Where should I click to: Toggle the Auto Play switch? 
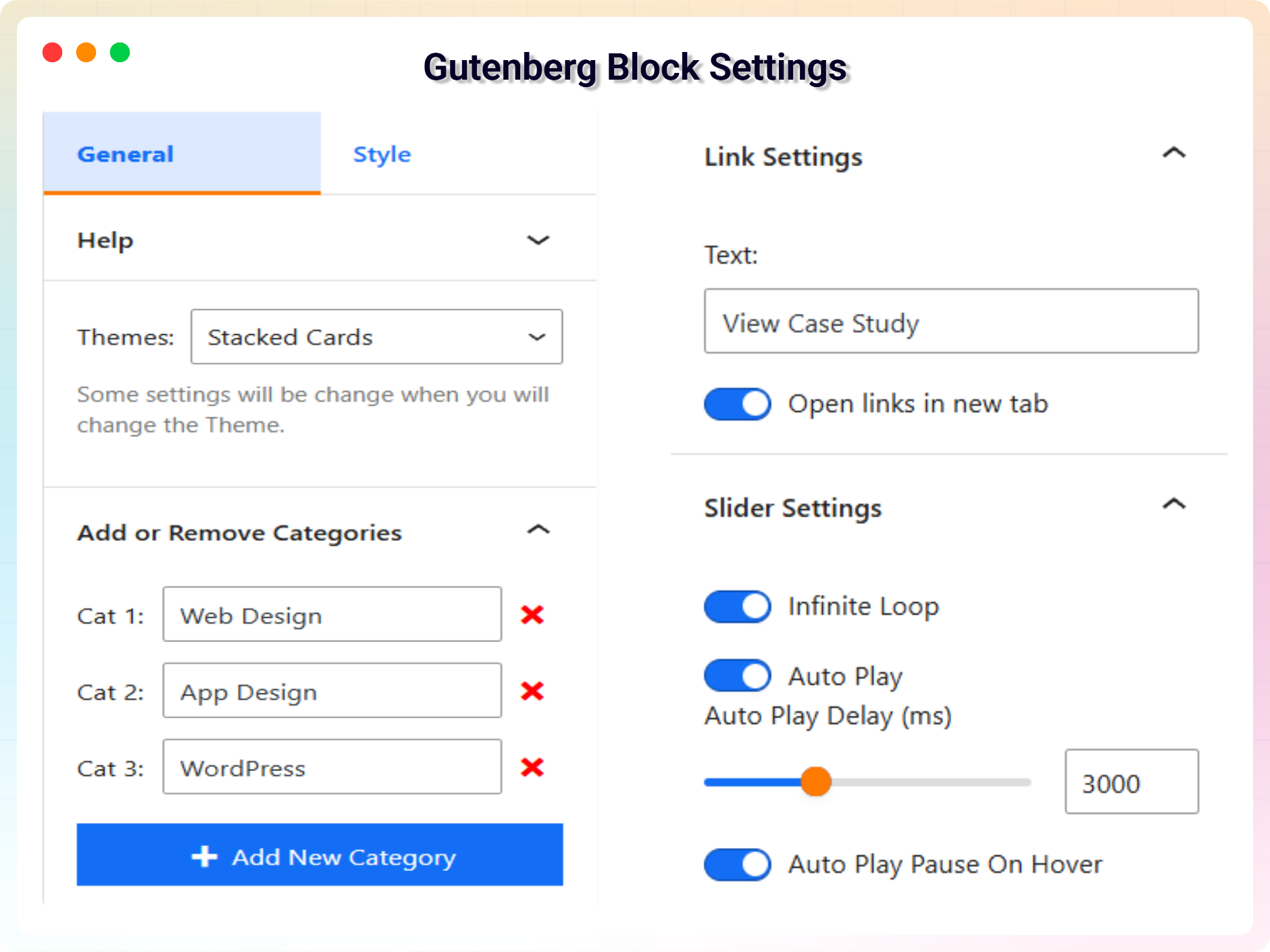coord(738,676)
